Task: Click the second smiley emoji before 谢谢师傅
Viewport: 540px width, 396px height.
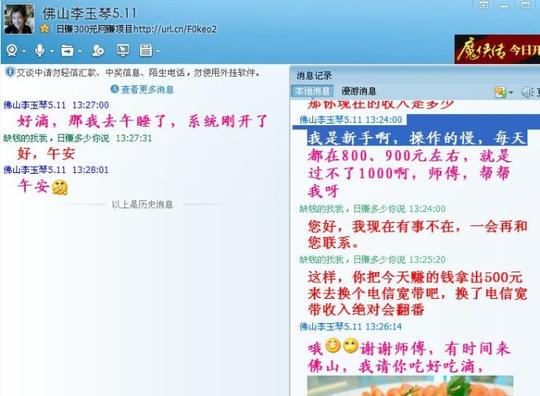Action: [x=350, y=346]
